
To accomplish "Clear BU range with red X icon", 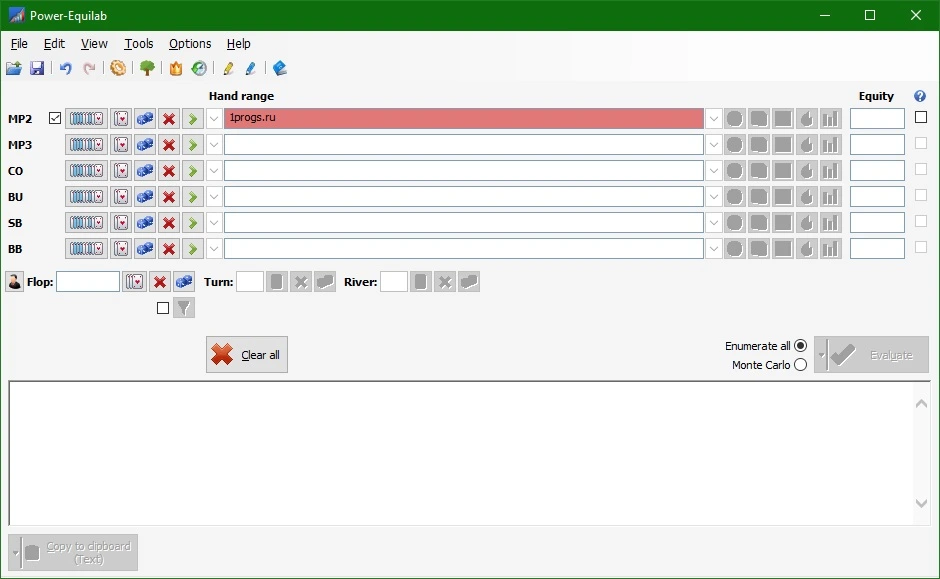I will (x=169, y=197).
